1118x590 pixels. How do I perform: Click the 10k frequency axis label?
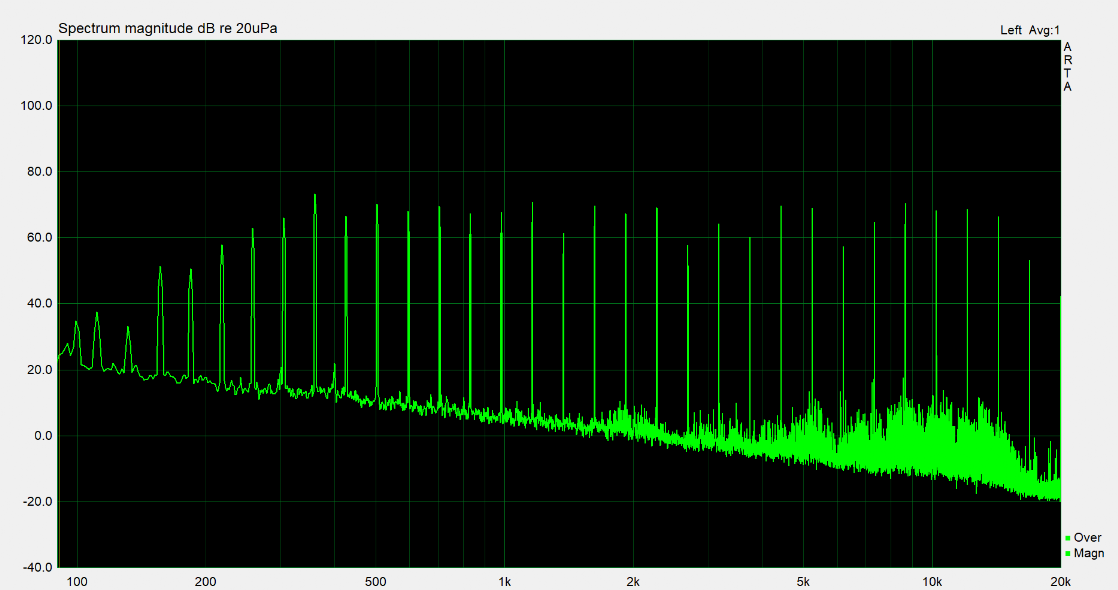coord(933,582)
